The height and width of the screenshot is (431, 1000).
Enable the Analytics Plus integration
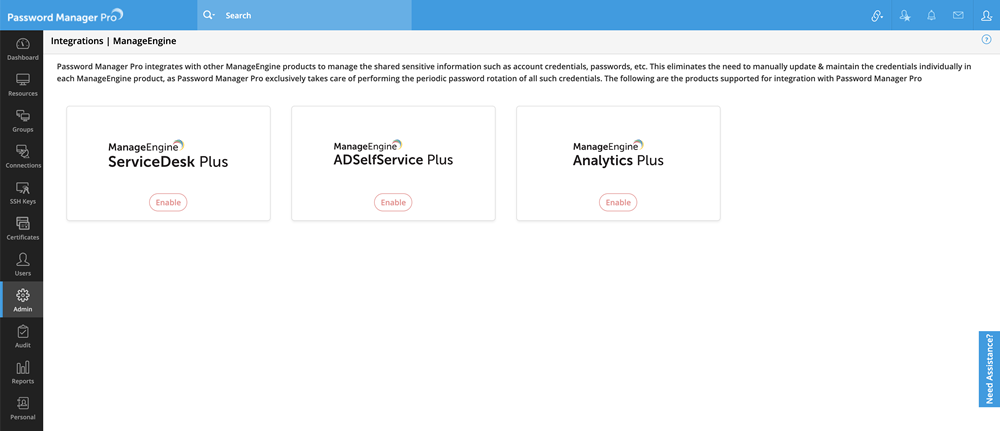click(618, 202)
